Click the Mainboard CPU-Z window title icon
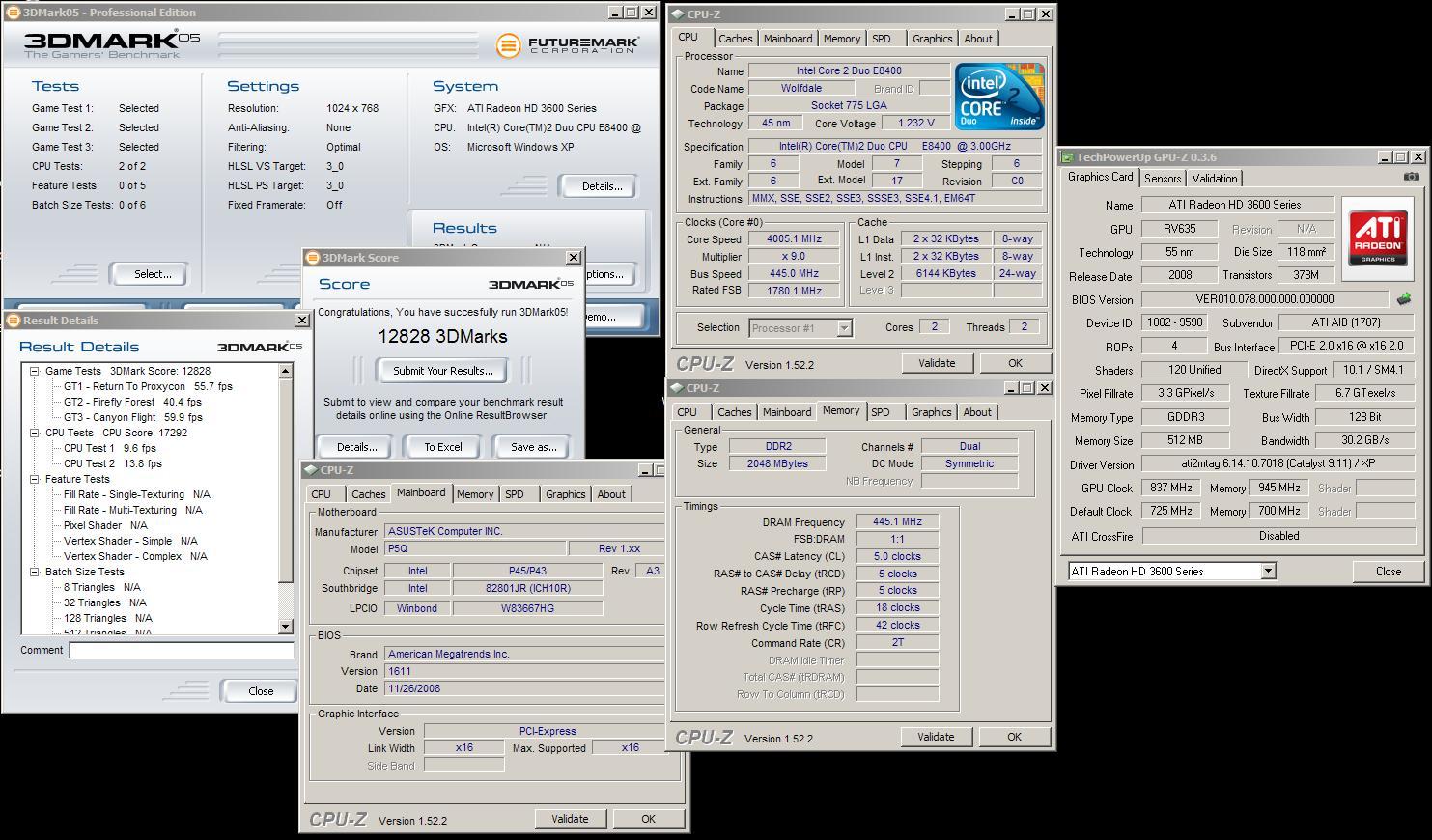This screenshot has height=840, width=1432. click(311, 470)
